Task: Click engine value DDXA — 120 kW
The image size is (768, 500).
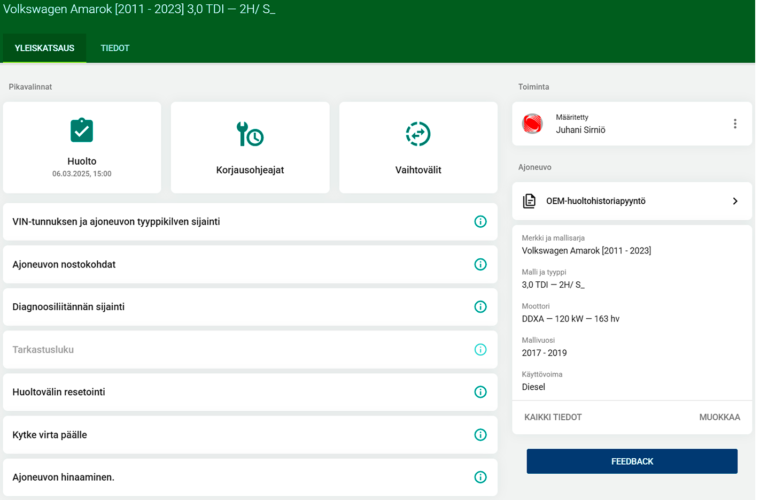Action: click(571, 319)
